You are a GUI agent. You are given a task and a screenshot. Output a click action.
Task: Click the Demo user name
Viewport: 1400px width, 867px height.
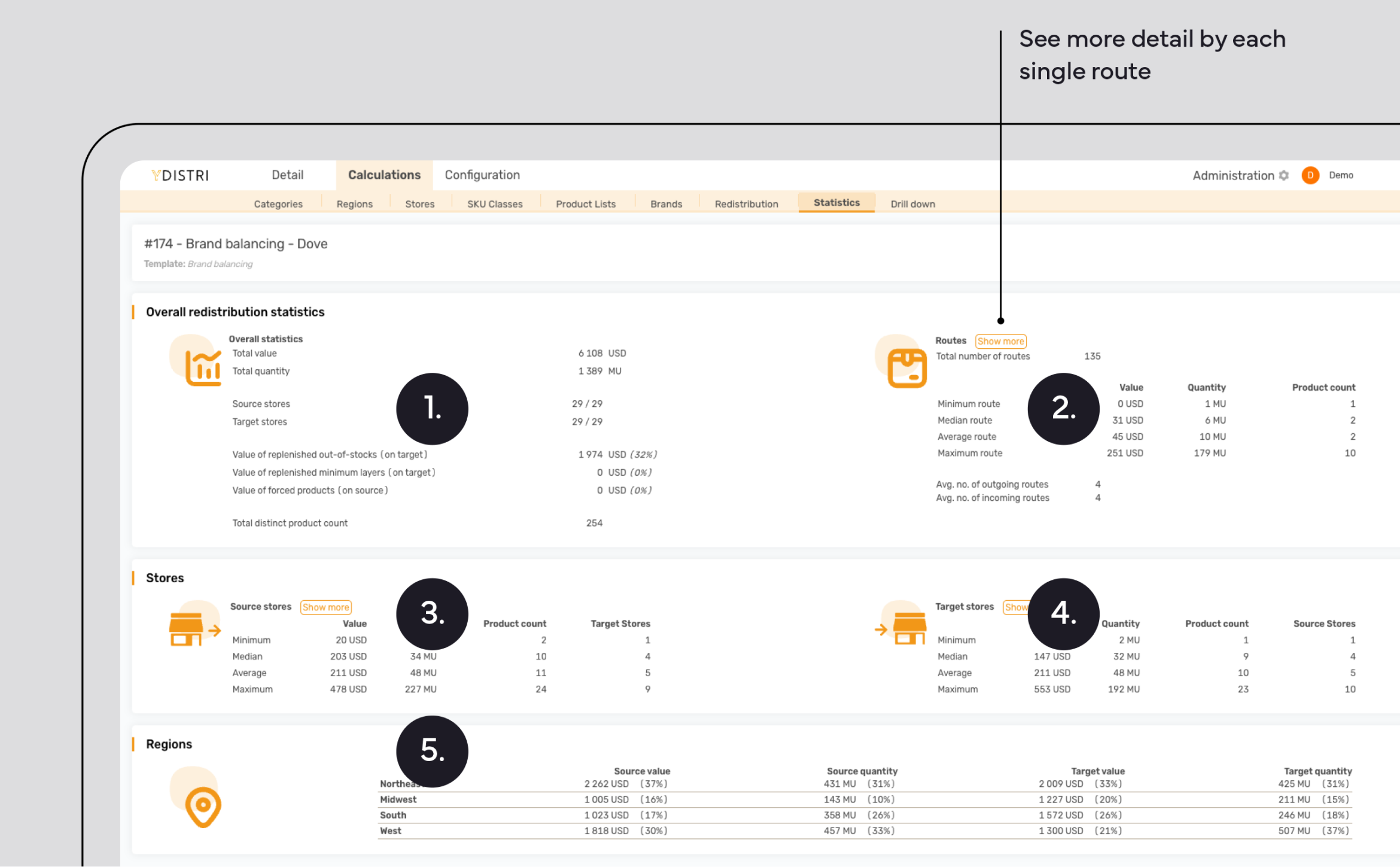(x=1341, y=175)
